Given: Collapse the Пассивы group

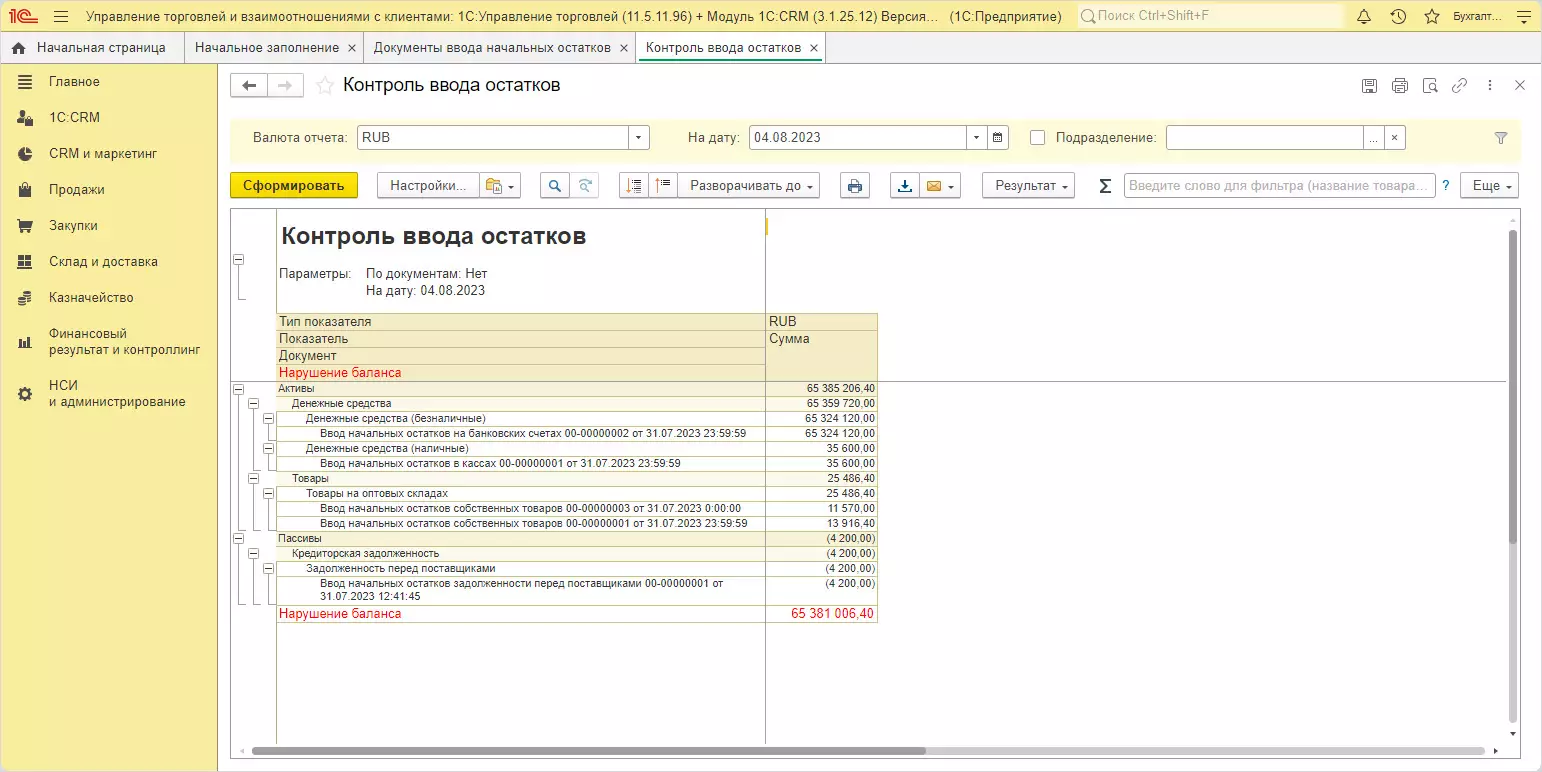Looking at the screenshot, I should pyautogui.click(x=238, y=538).
